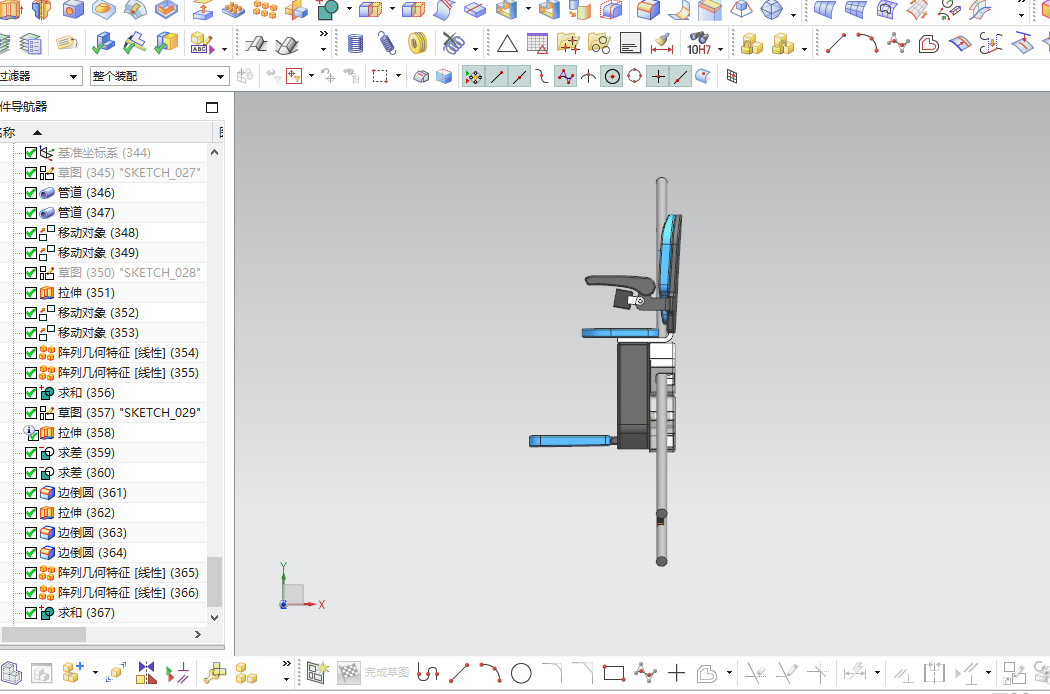This screenshot has height=694, width=1050.
Task: Select the triangle datum icon
Action: 507,44
